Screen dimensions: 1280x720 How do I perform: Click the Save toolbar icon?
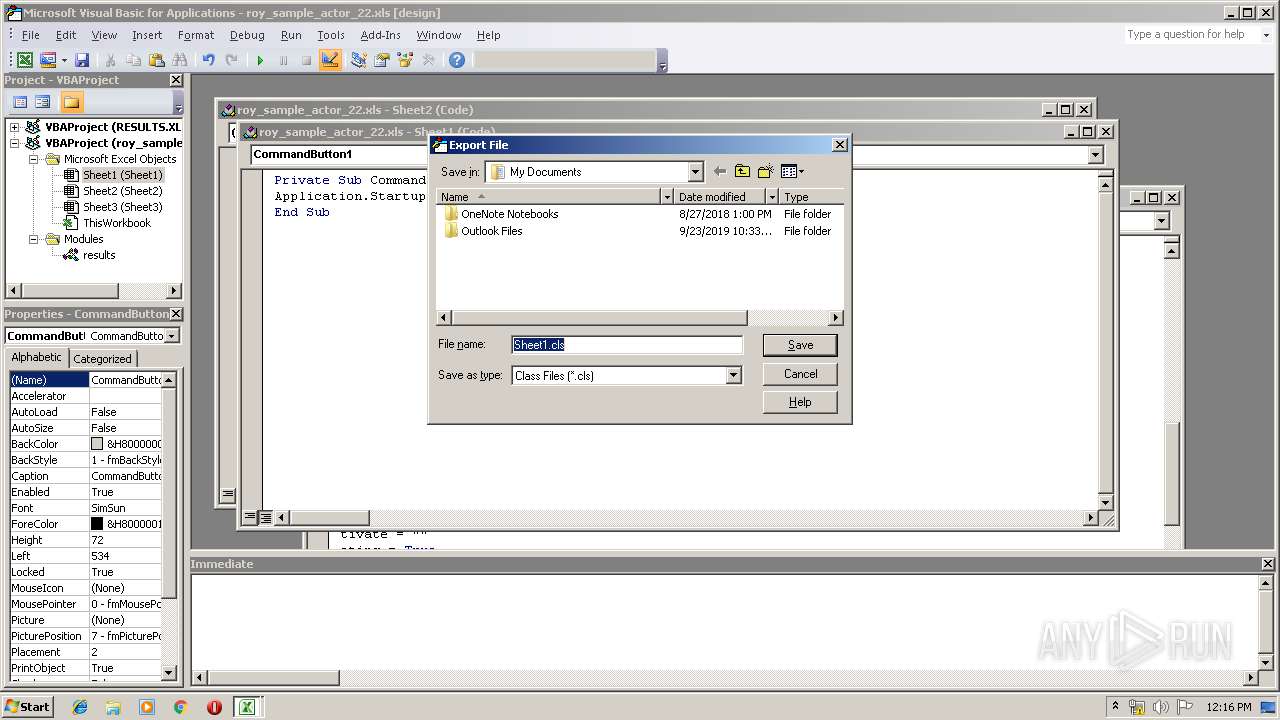click(82, 60)
